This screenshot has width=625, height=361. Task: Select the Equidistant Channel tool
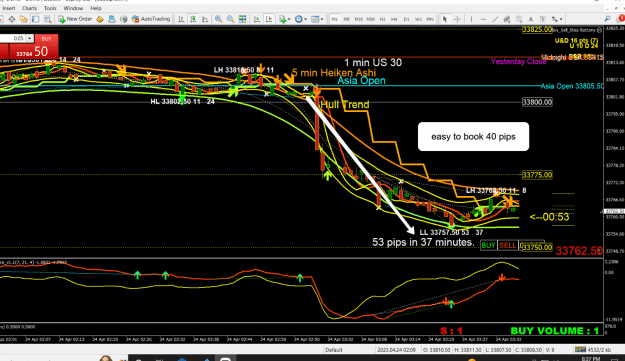pos(507,19)
